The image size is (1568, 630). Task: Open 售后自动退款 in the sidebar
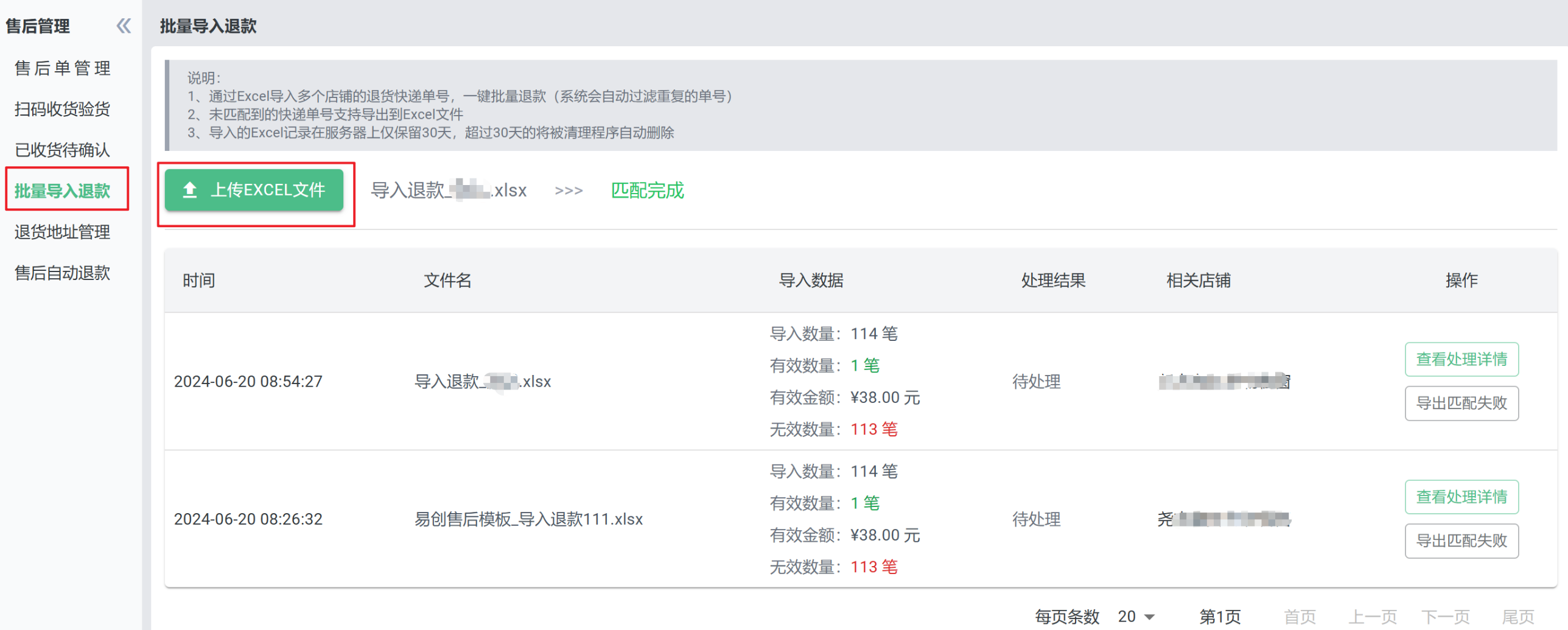click(62, 273)
